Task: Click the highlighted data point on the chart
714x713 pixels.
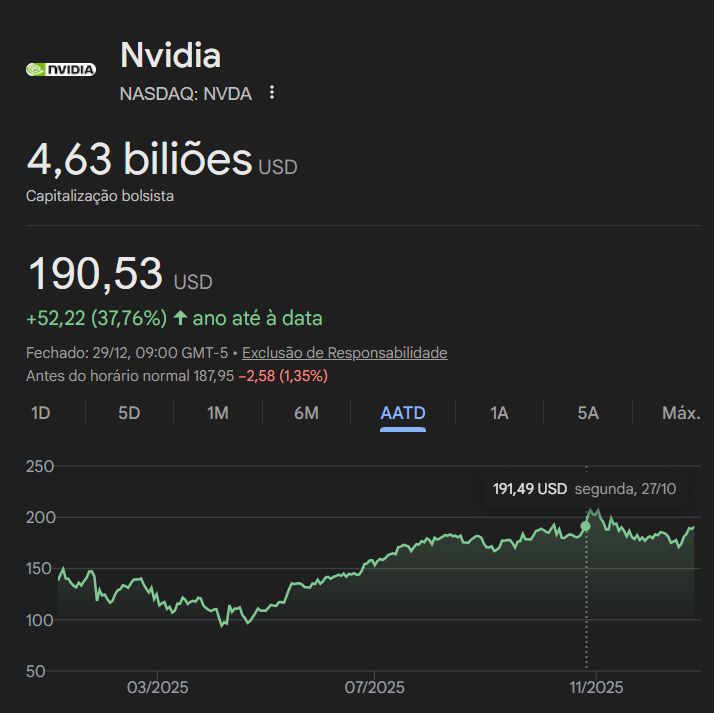Action: [x=585, y=526]
